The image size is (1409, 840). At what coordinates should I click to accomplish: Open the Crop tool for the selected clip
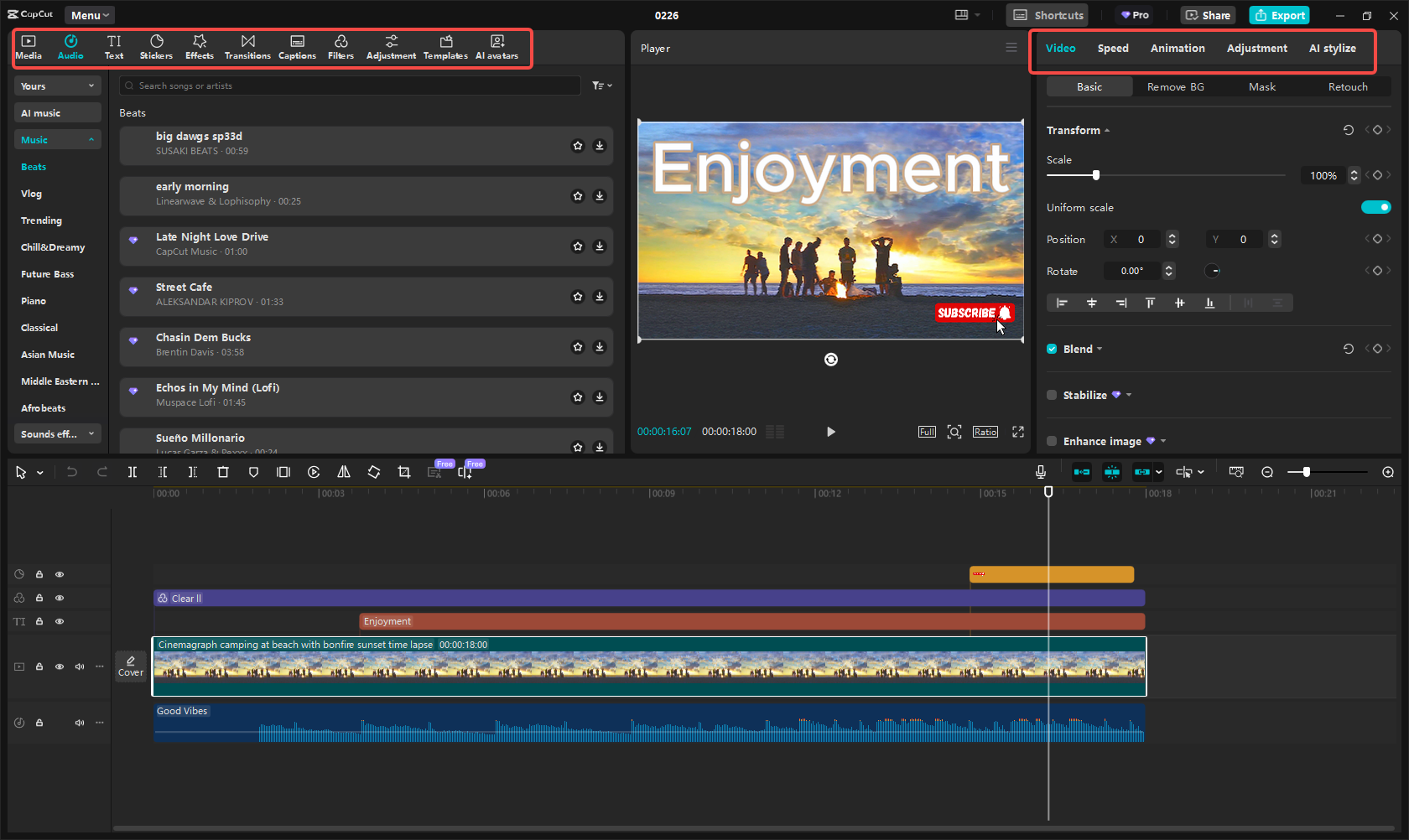(x=403, y=472)
